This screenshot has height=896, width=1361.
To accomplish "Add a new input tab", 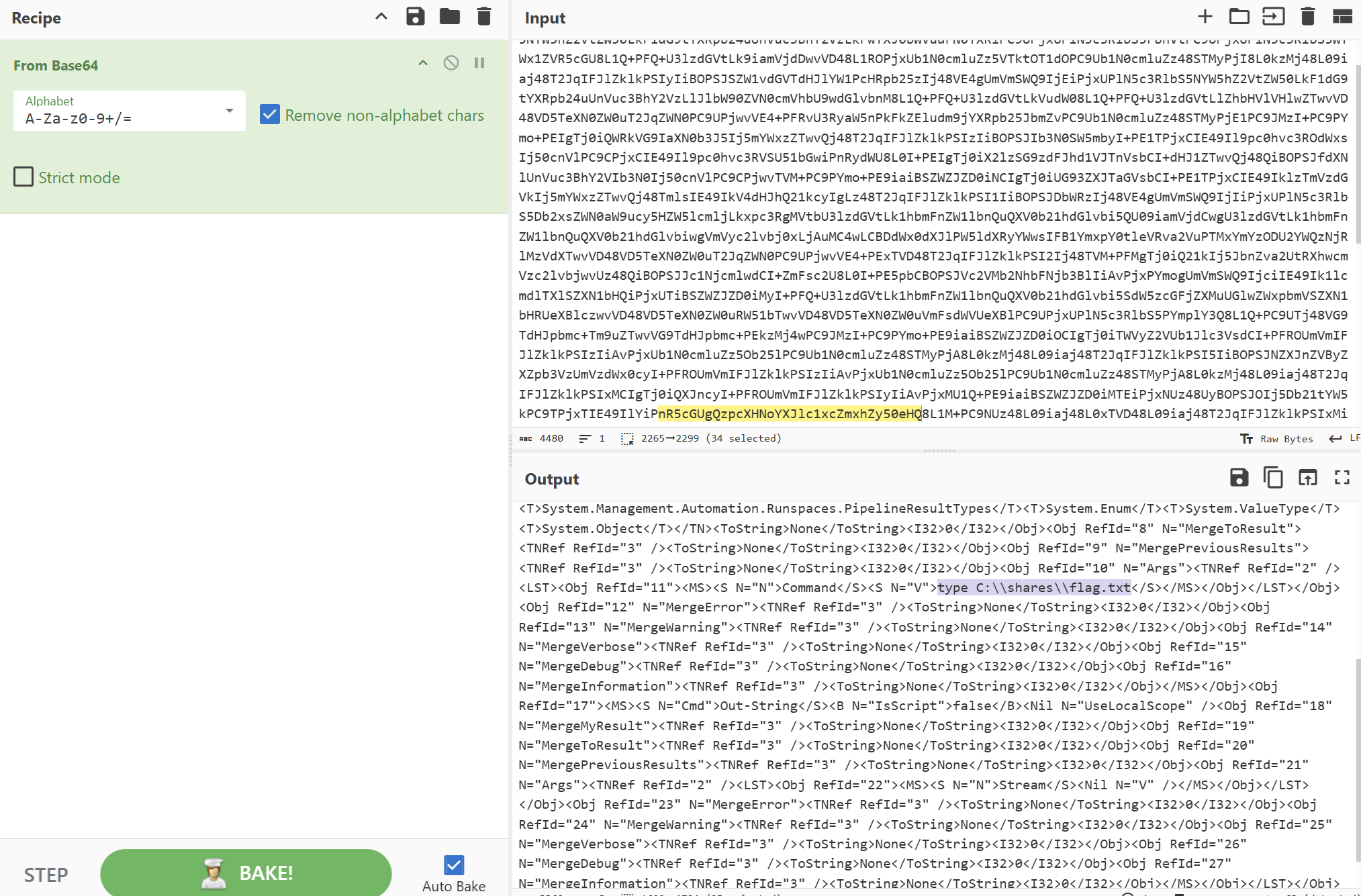I will coord(1205,17).
